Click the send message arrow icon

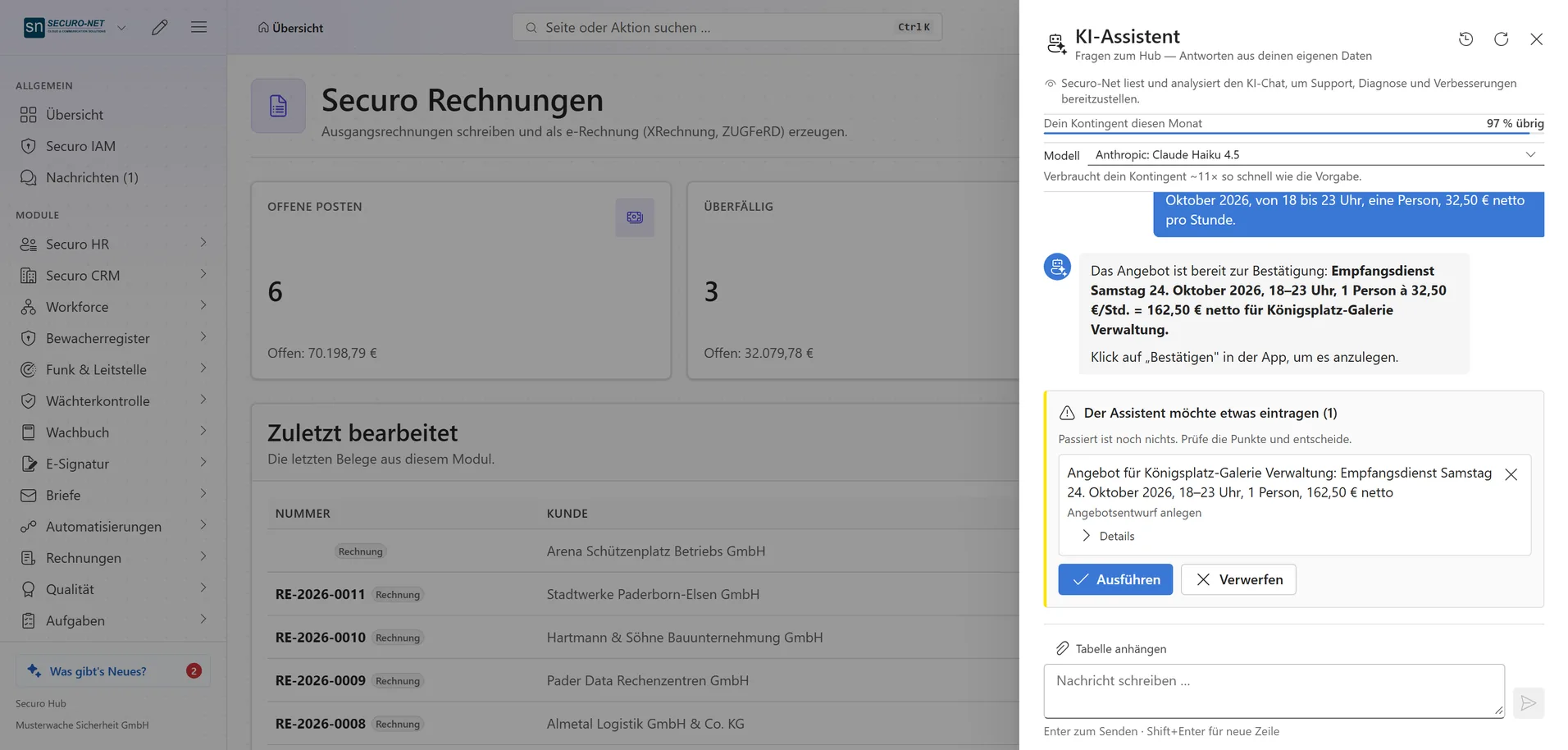coord(1528,703)
